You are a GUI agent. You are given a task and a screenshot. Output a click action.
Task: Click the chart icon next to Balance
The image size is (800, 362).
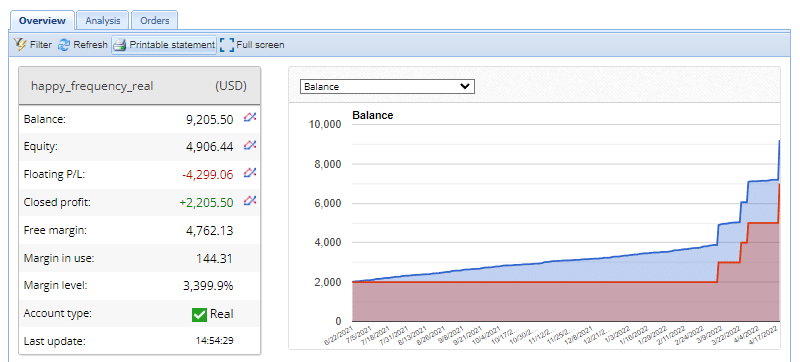pos(249,118)
